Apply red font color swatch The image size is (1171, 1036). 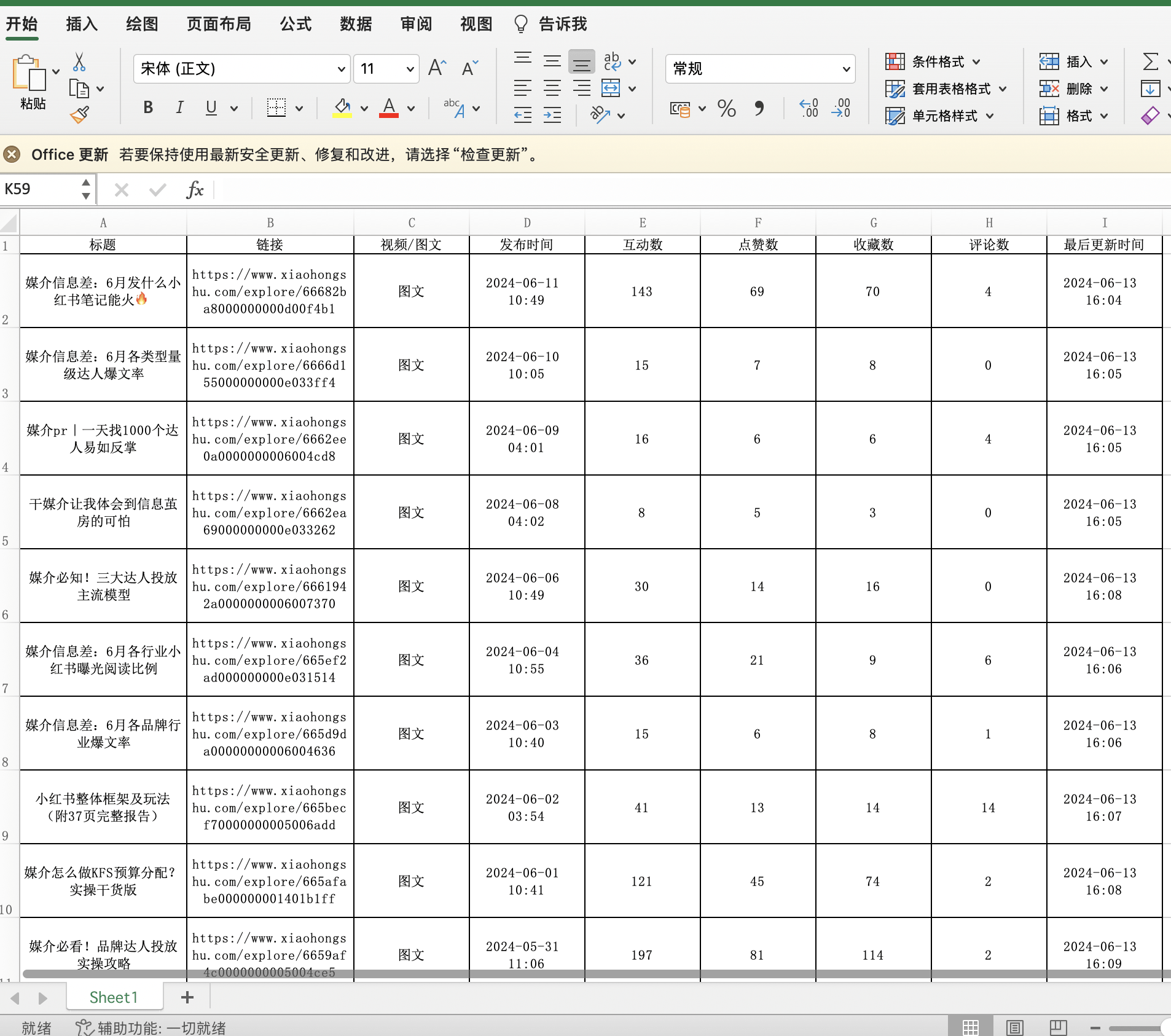(x=389, y=108)
